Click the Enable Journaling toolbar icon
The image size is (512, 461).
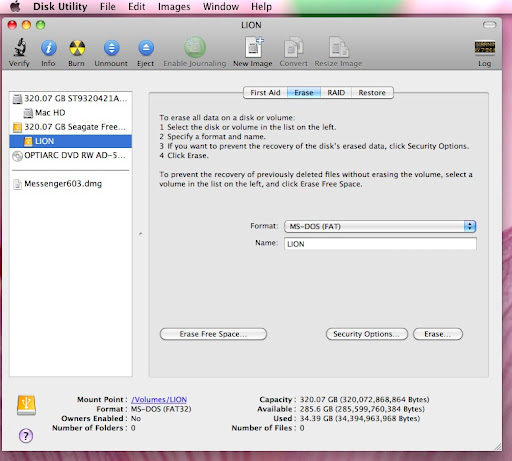pyautogui.click(x=195, y=47)
